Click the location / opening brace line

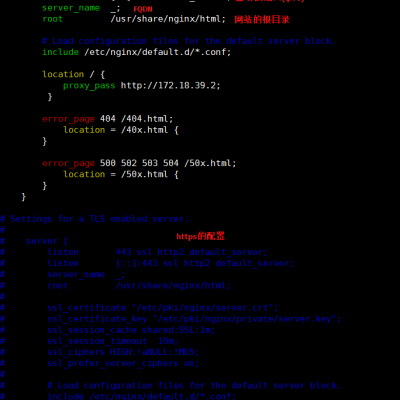click(x=74, y=74)
